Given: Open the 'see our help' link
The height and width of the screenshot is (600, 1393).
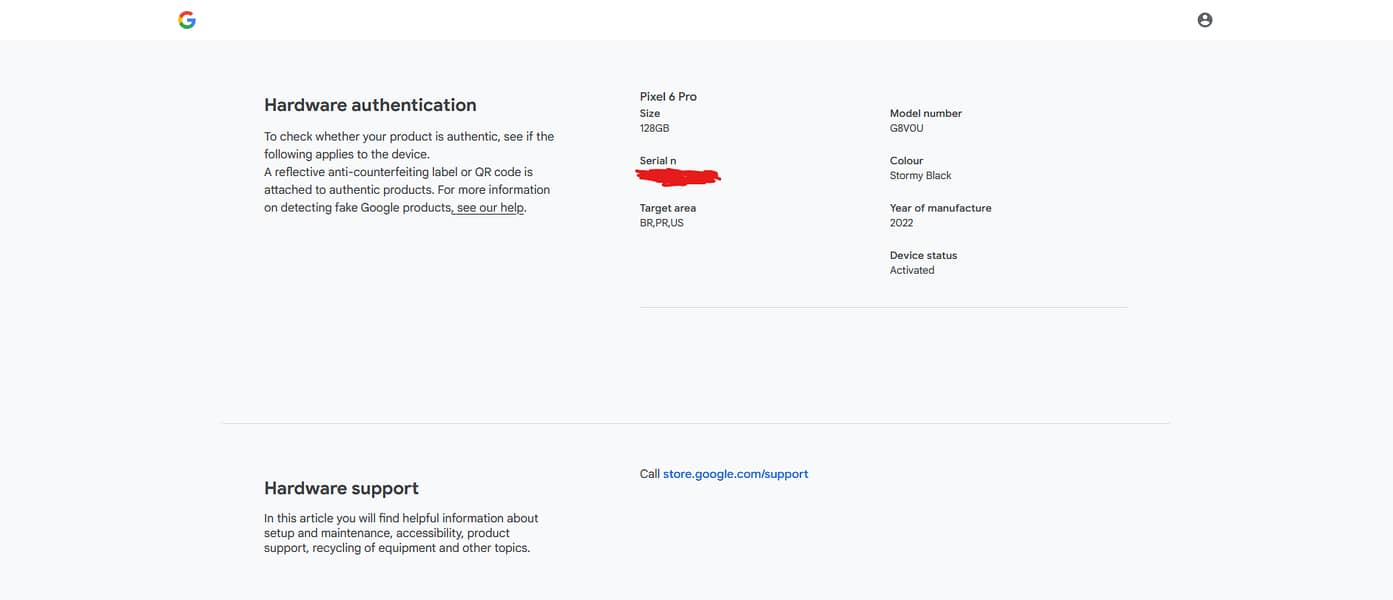Looking at the screenshot, I should [x=490, y=208].
